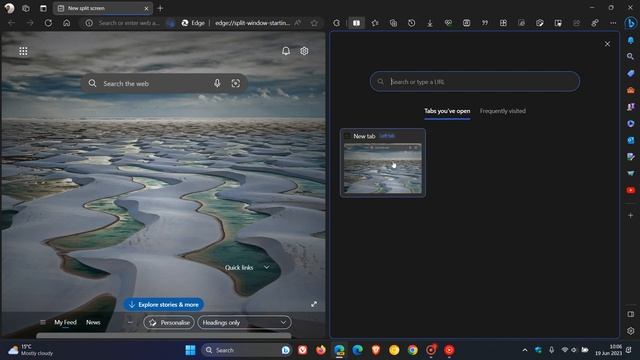Image resolution: width=640 pixels, height=360 pixels.
Task: Close the New split screen tab
Action: click(x=147, y=8)
